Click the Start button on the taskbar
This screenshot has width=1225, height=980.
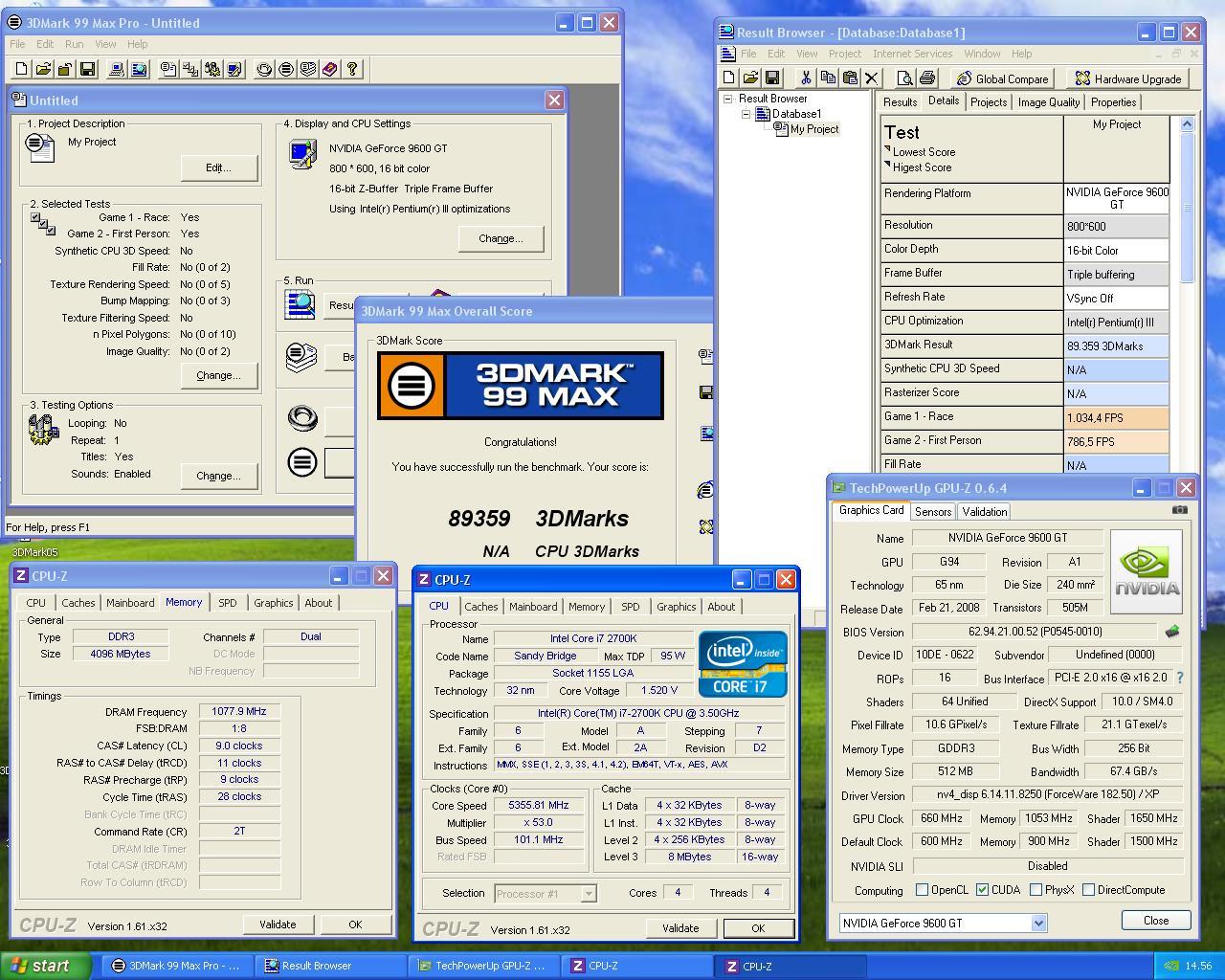tap(46, 966)
